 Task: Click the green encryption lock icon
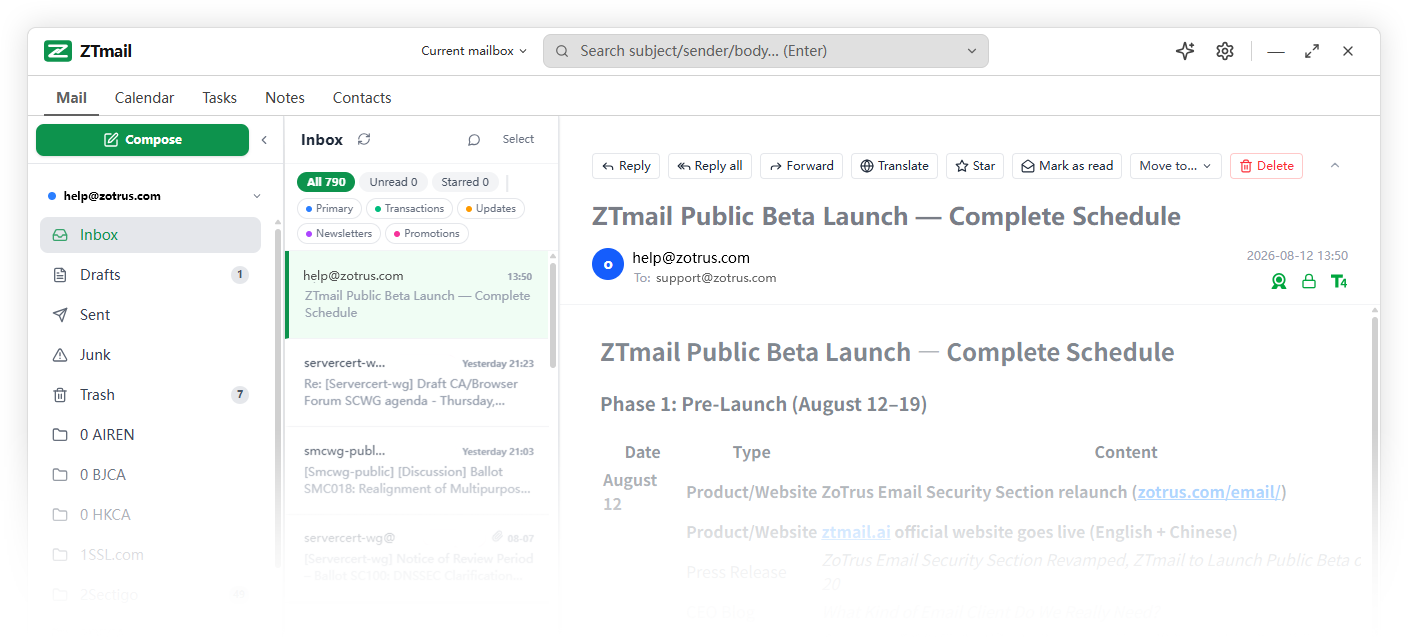1308,282
